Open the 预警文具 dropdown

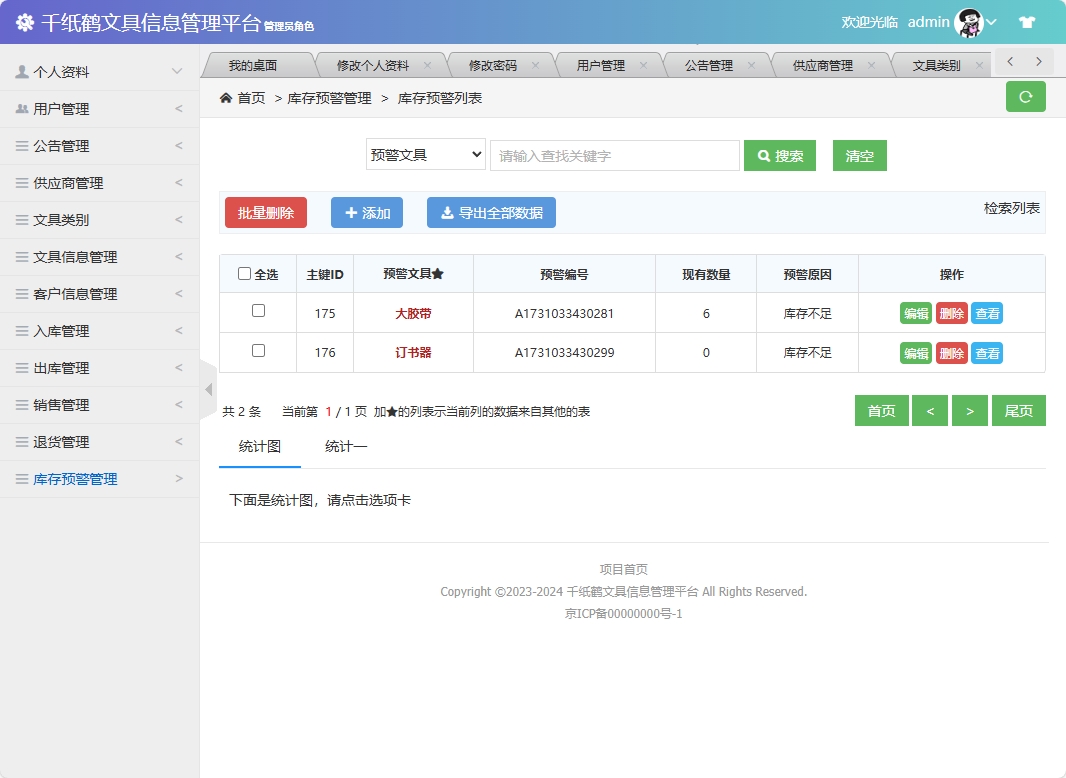coord(425,155)
